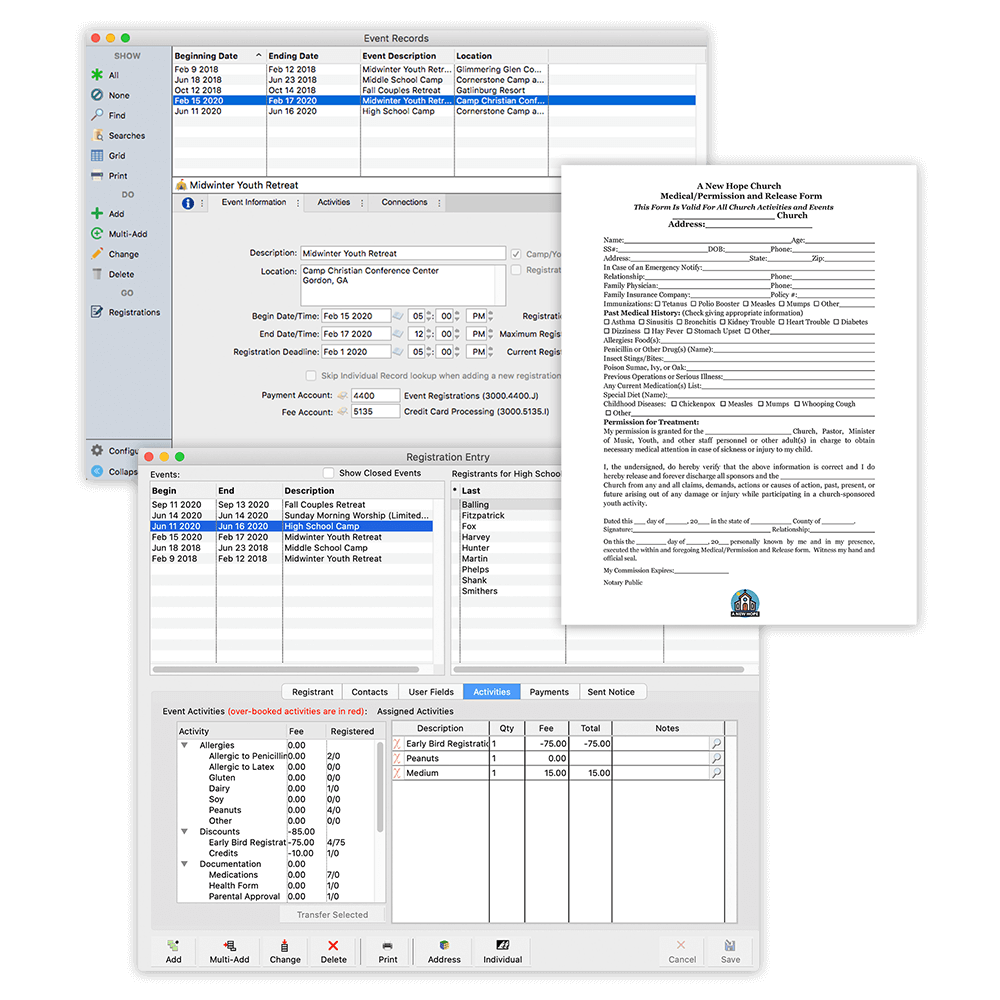The width and height of the screenshot is (1000, 1000).
Task: Switch to the Contacts tab
Action: click(369, 692)
